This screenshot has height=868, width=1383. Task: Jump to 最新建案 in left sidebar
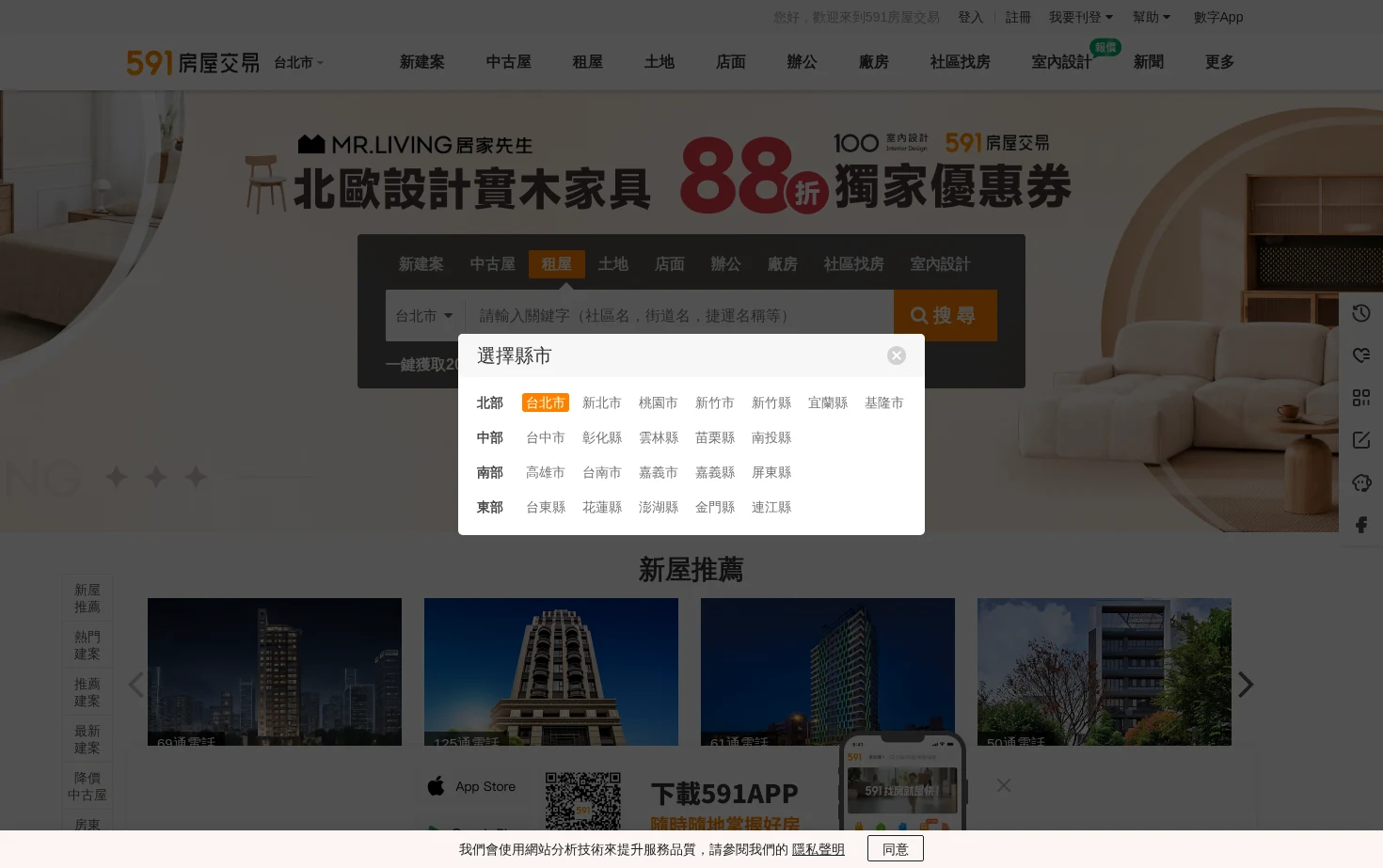click(x=87, y=739)
